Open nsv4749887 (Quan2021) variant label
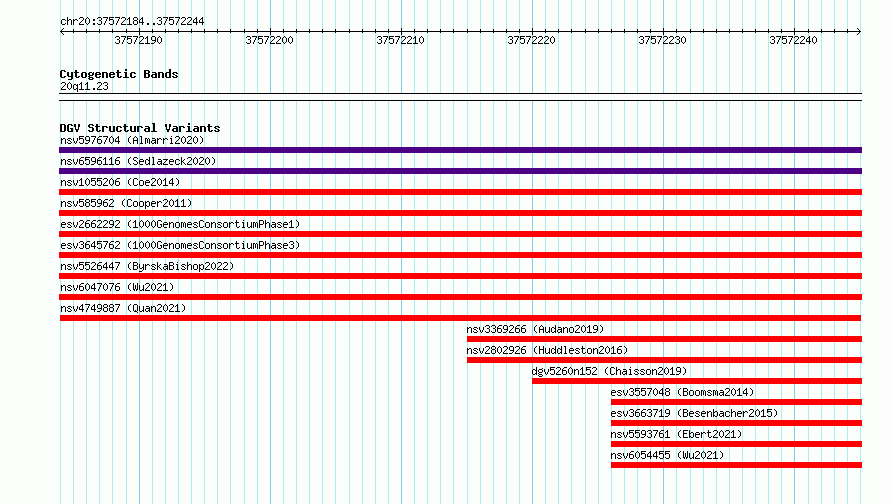Viewport: 890px width, 504px height. click(x=123, y=308)
